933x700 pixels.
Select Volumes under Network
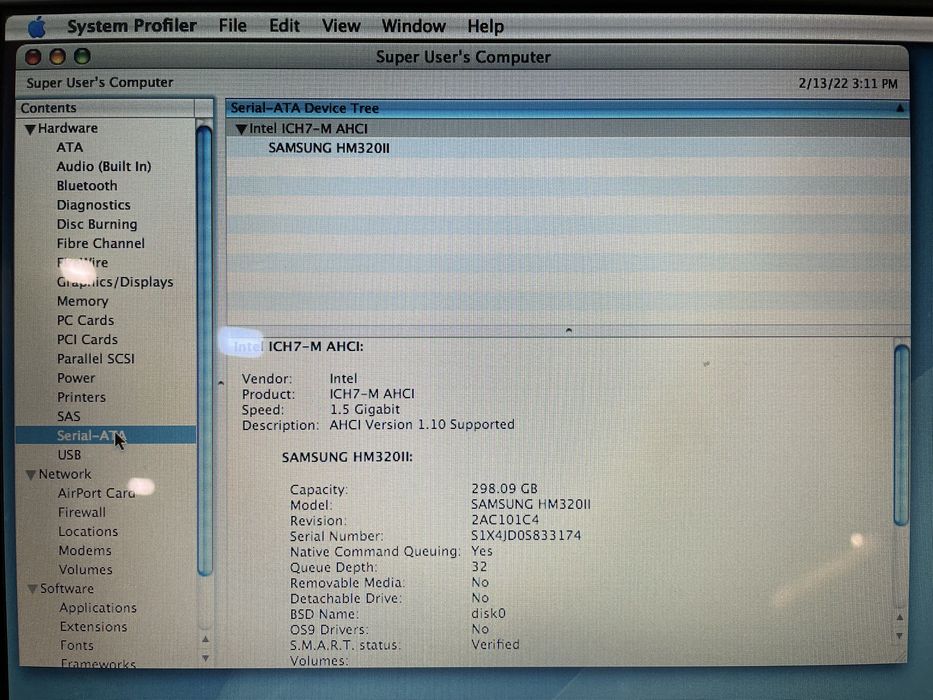86,570
